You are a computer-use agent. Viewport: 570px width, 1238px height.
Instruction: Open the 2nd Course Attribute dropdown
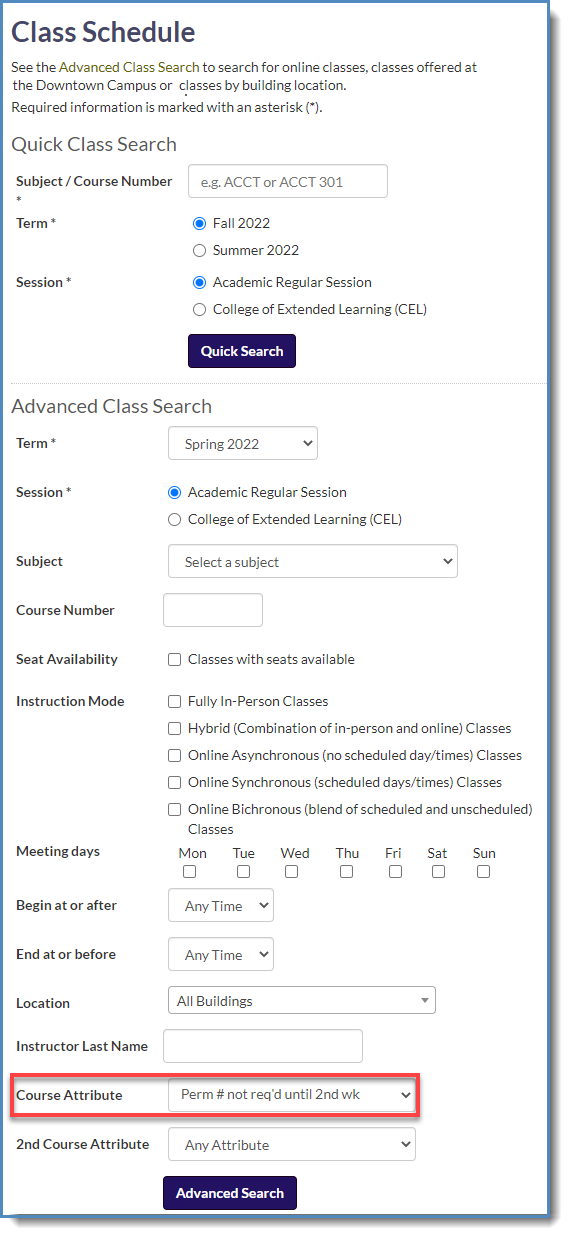[x=292, y=1145]
